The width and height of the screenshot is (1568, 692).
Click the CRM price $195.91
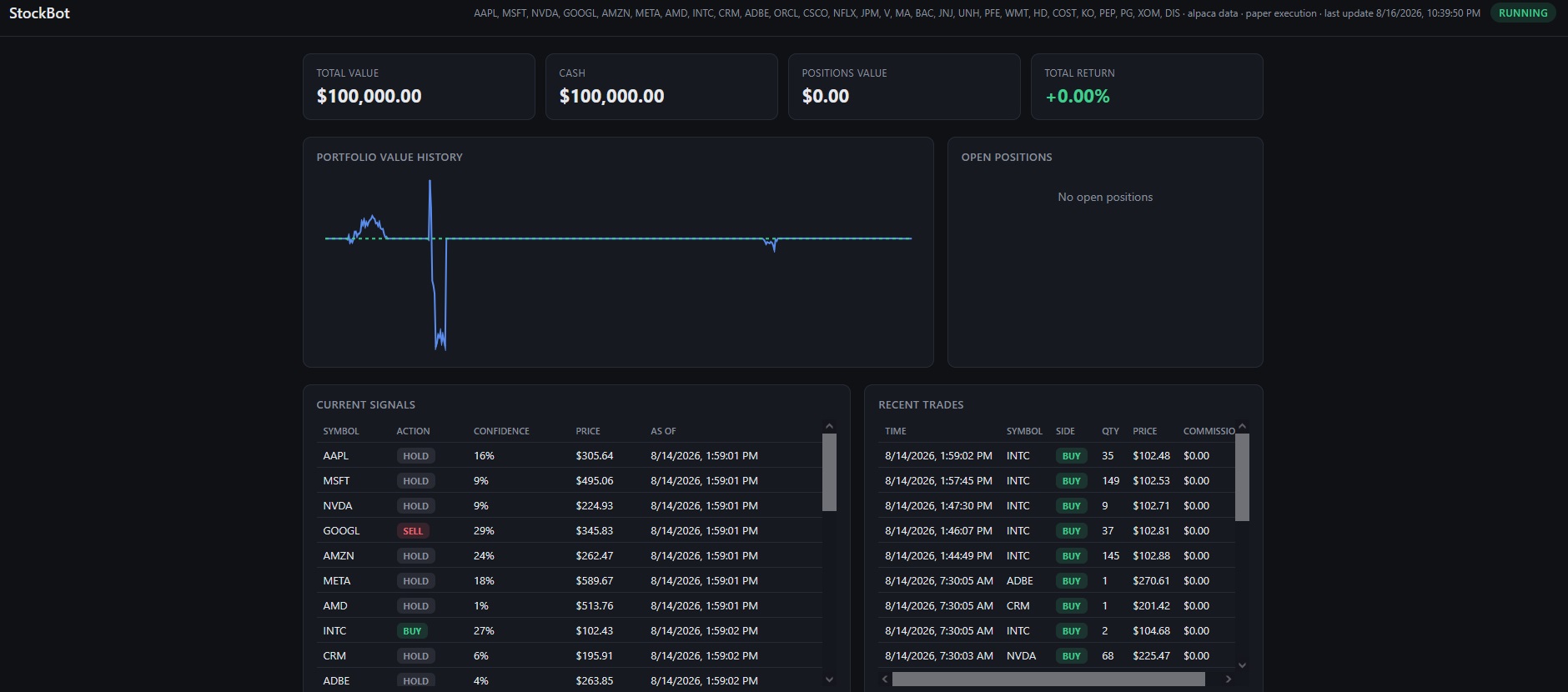pyautogui.click(x=594, y=656)
